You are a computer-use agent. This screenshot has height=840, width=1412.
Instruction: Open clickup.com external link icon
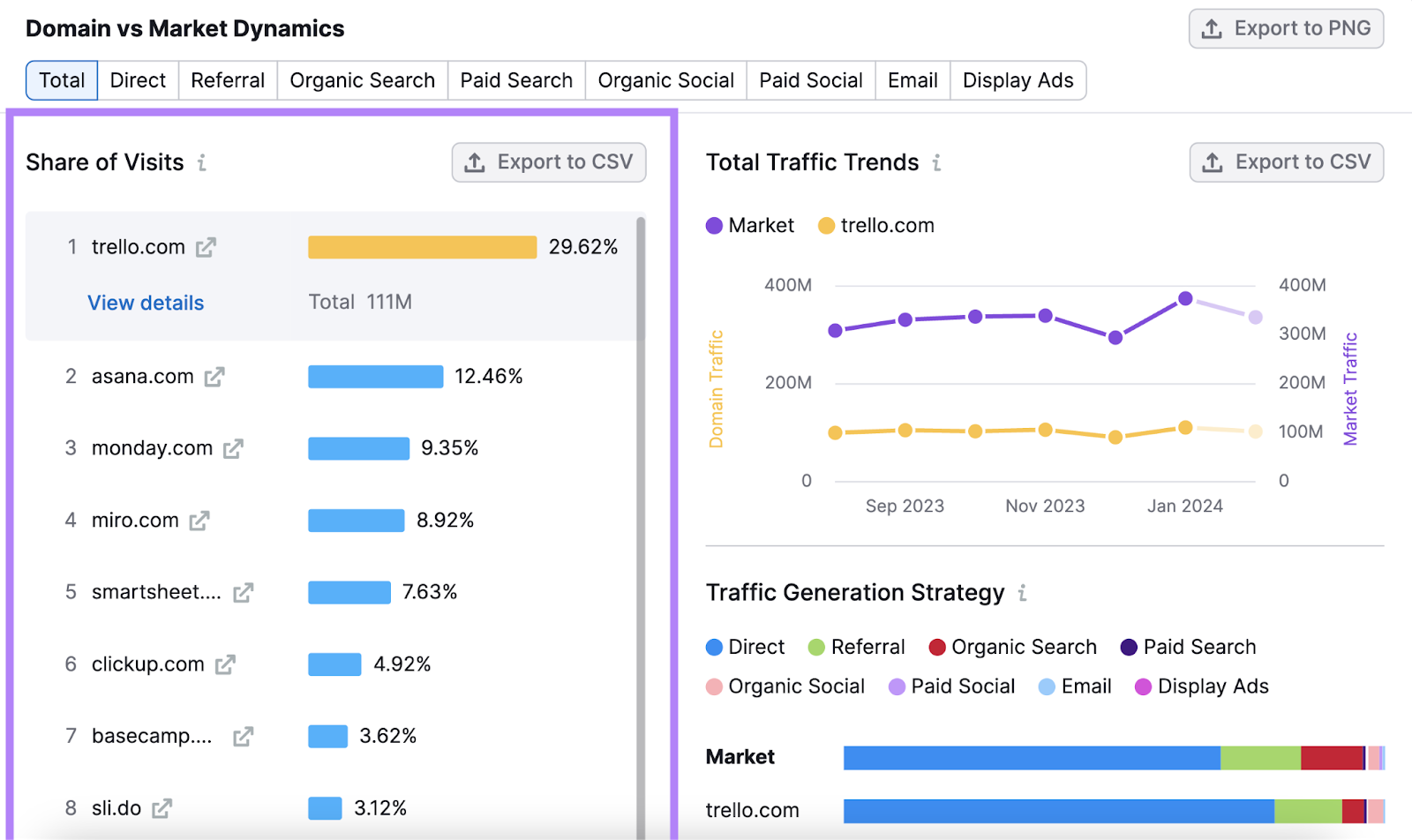226,664
